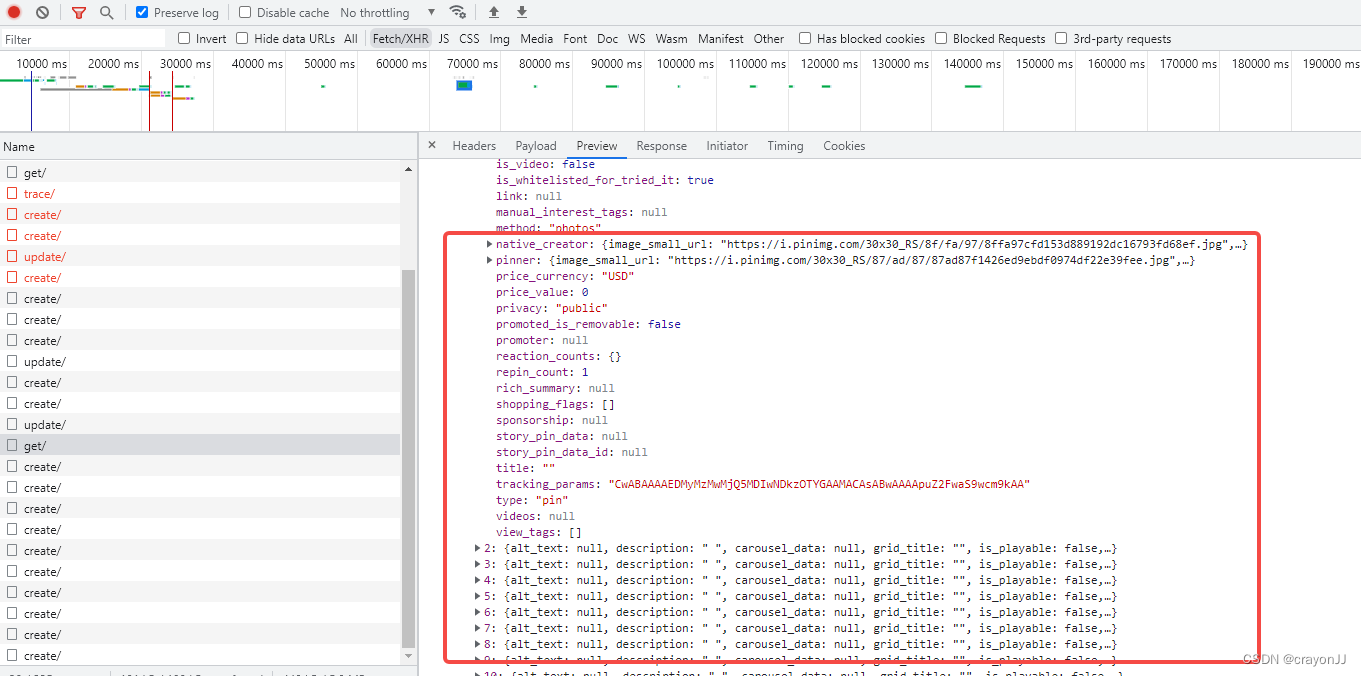1361x676 pixels.
Task: Switch to the Headers tab
Action: coord(474,146)
